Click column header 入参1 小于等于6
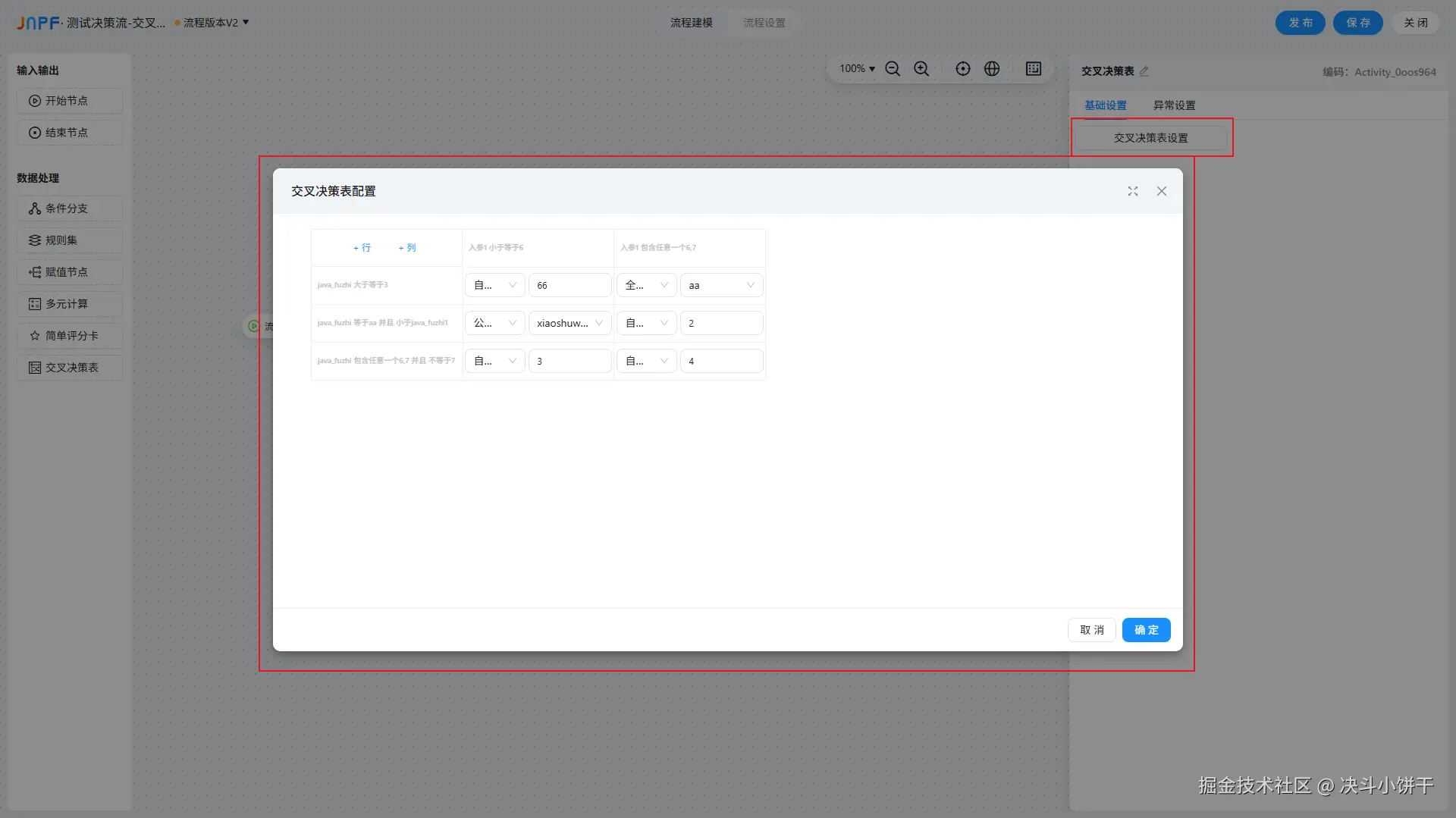Image resolution: width=1456 pixels, height=818 pixels. [496, 248]
